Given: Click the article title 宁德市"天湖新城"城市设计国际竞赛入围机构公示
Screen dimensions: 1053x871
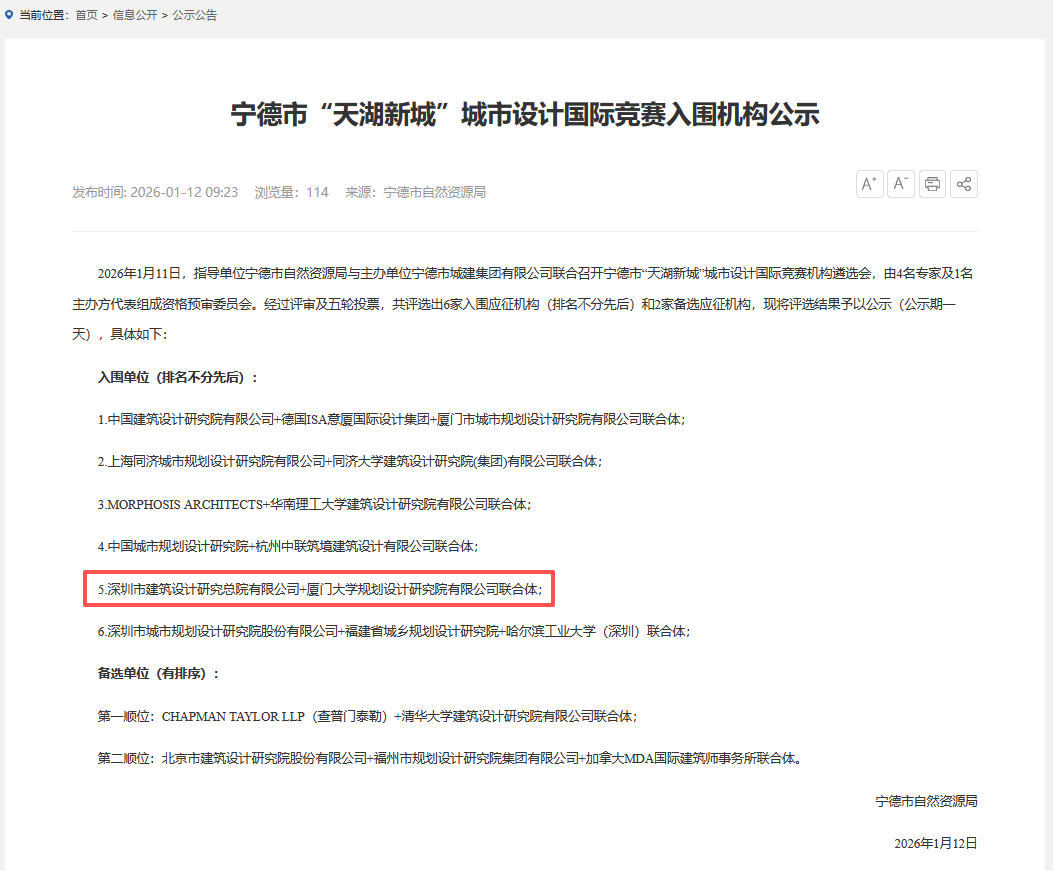Looking at the screenshot, I should 525,114.
